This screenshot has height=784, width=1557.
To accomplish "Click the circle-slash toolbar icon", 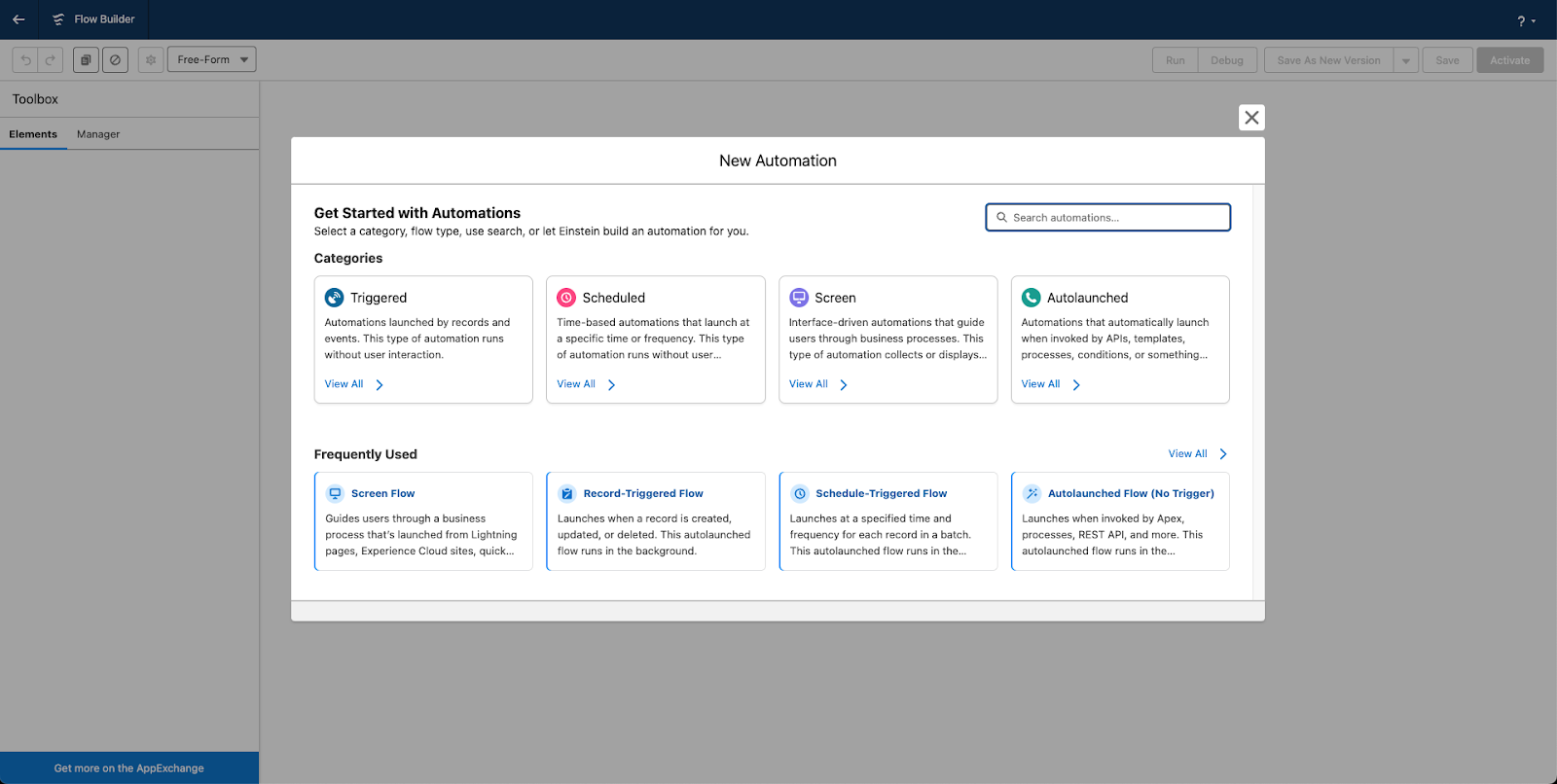I will coord(115,60).
